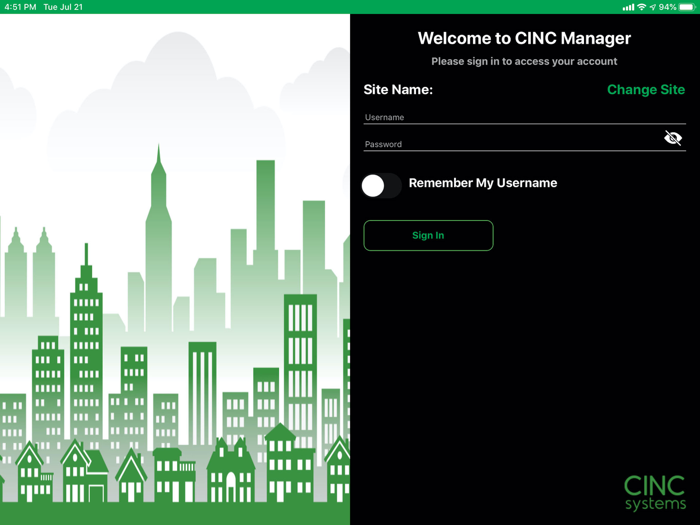700x525 pixels.
Task: Click the battery icon in status bar
Action: point(688,7)
